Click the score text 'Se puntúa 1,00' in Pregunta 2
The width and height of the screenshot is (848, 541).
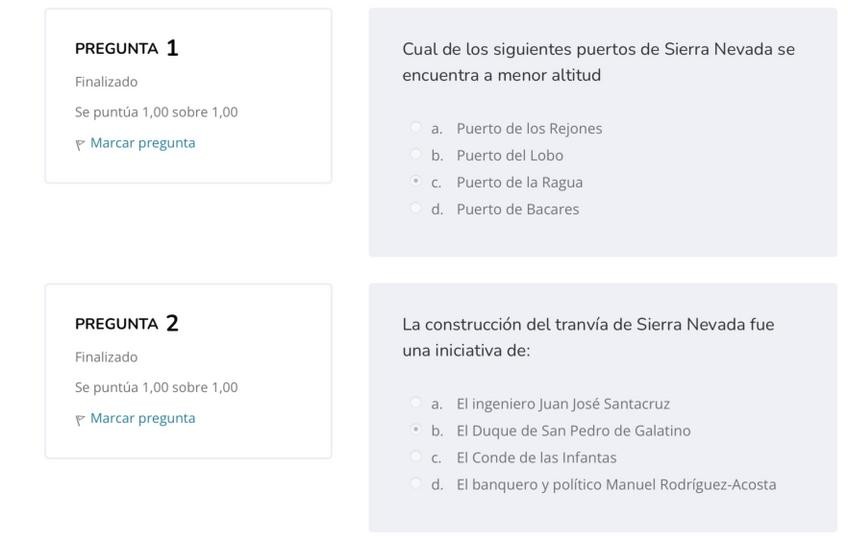click(156, 387)
